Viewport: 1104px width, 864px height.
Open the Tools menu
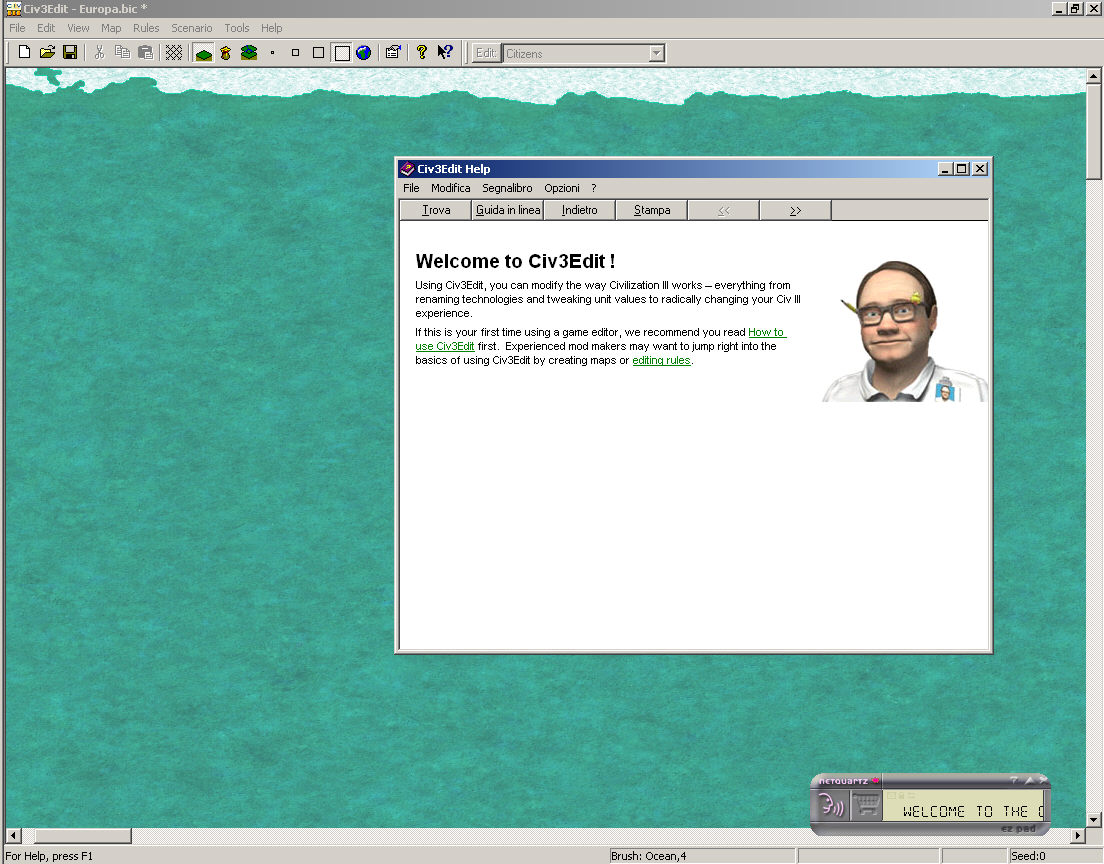click(237, 28)
